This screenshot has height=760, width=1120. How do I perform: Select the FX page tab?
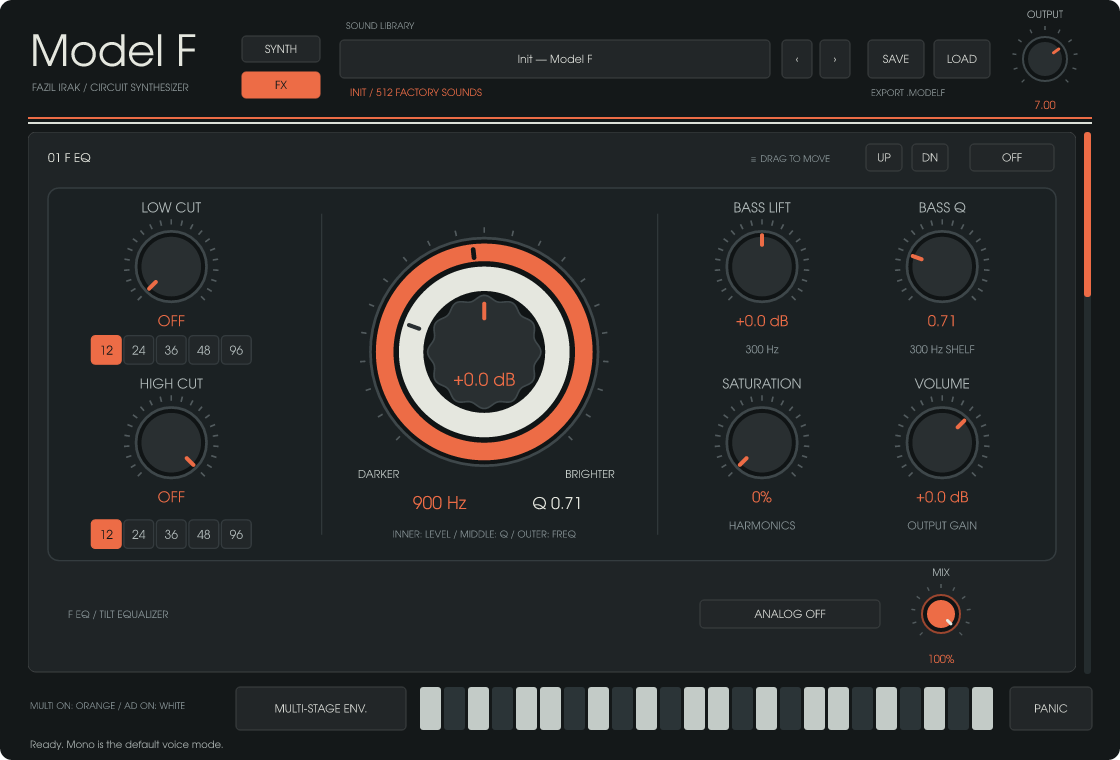click(281, 85)
